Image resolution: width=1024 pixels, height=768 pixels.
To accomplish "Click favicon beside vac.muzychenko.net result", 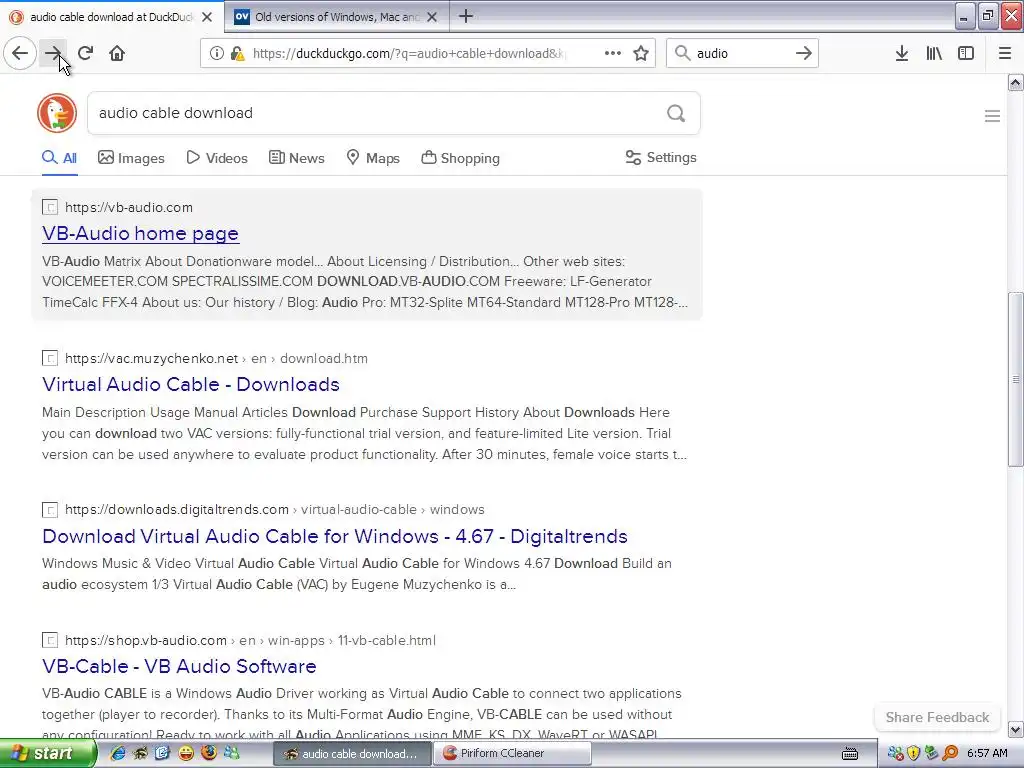I will [50, 359].
